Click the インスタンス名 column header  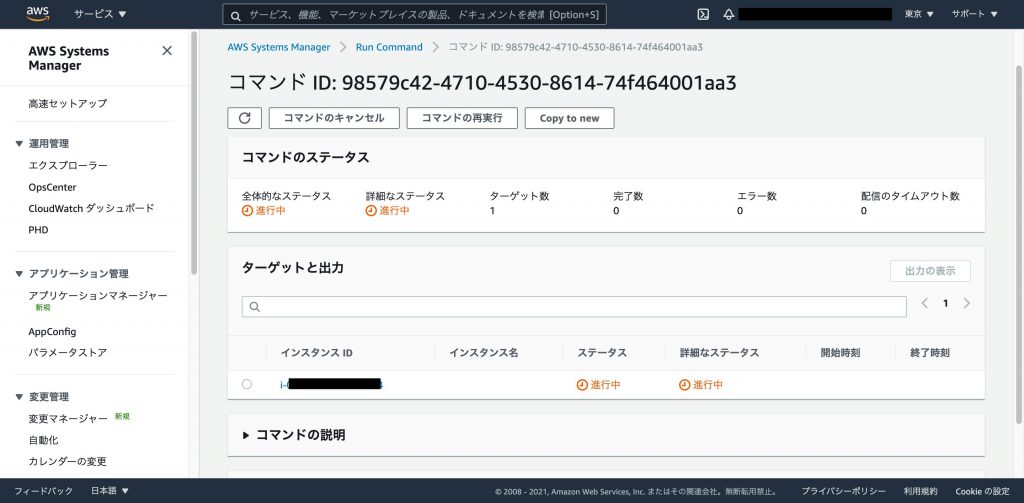coord(484,353)
